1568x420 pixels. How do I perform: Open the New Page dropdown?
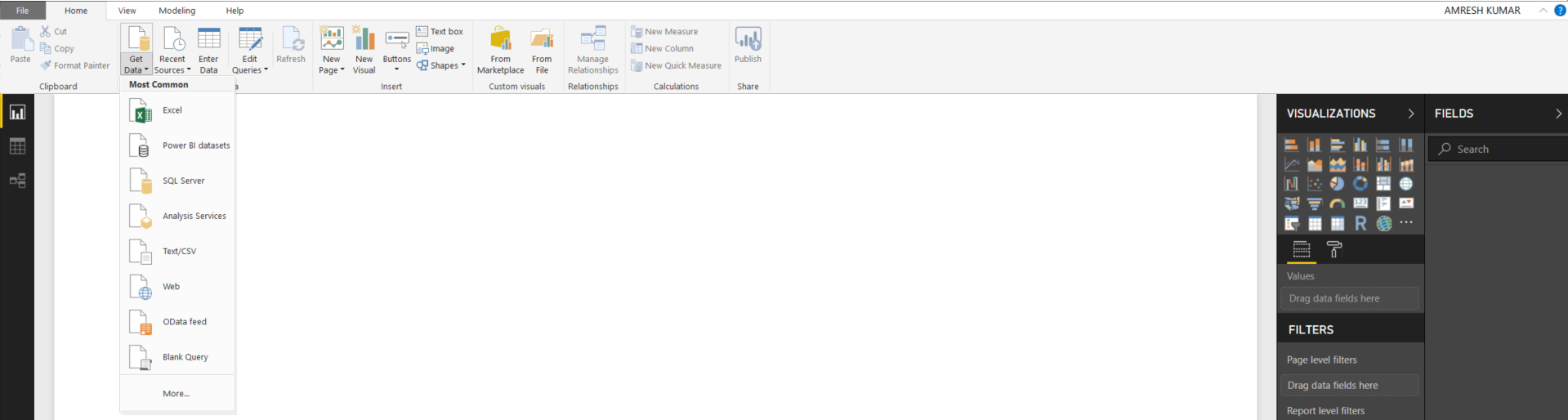click(x=331, y=65)
